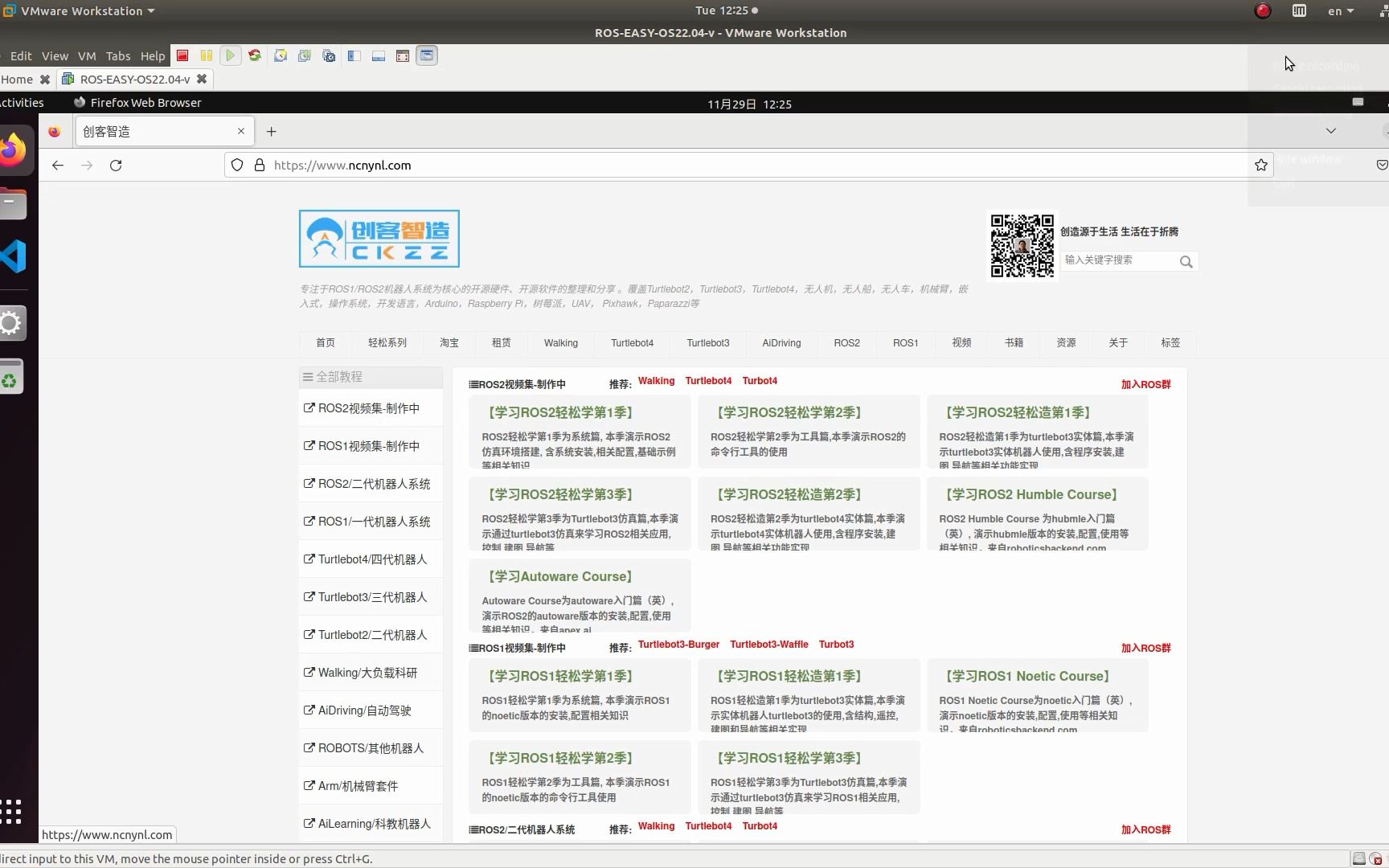
Task: Click the red Turtlebot3-Burger recommended link
Action: point(678,645)
